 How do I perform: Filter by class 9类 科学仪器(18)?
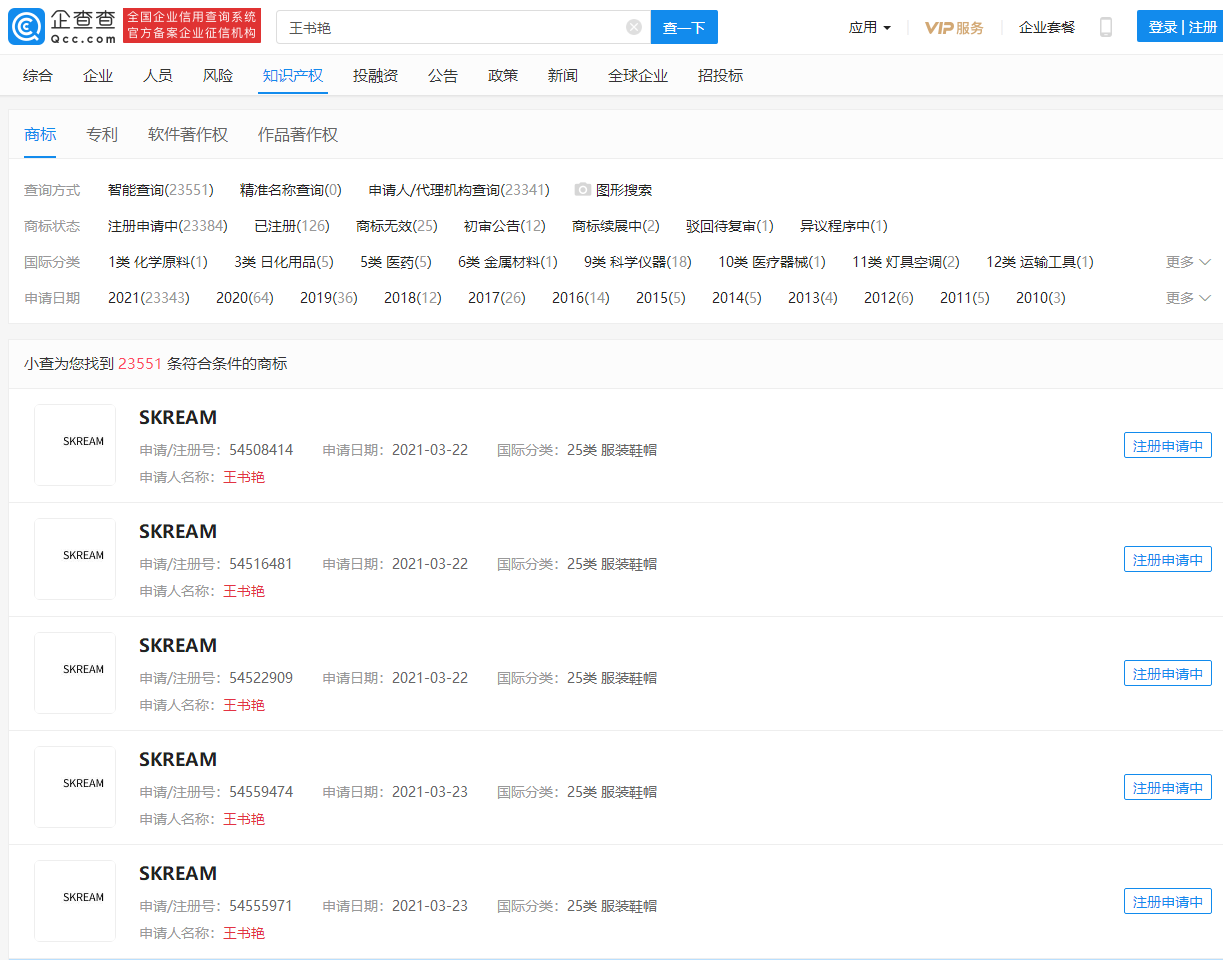[638, 262]
